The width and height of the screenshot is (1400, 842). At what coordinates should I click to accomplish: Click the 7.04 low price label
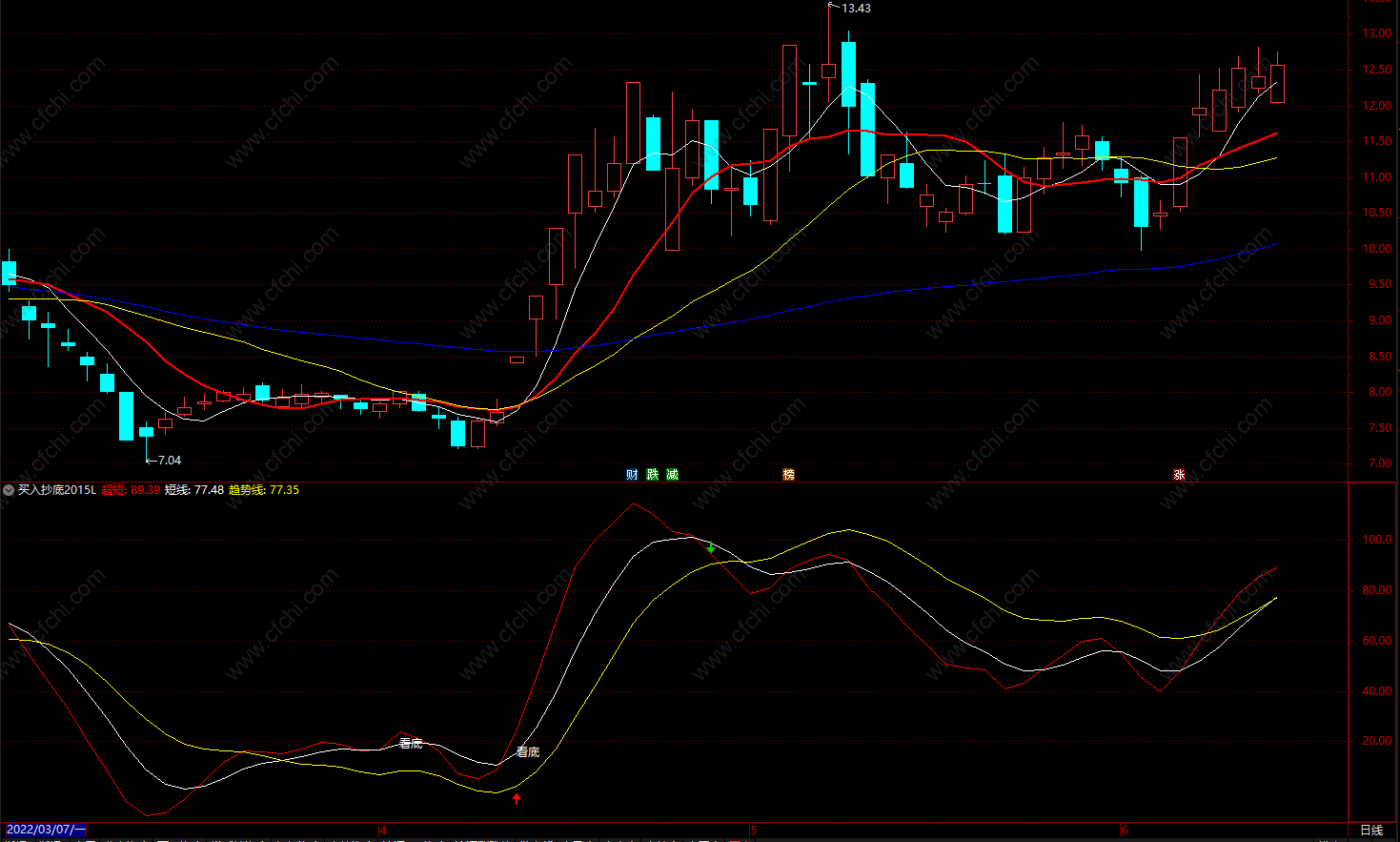[x=169, y=461]
